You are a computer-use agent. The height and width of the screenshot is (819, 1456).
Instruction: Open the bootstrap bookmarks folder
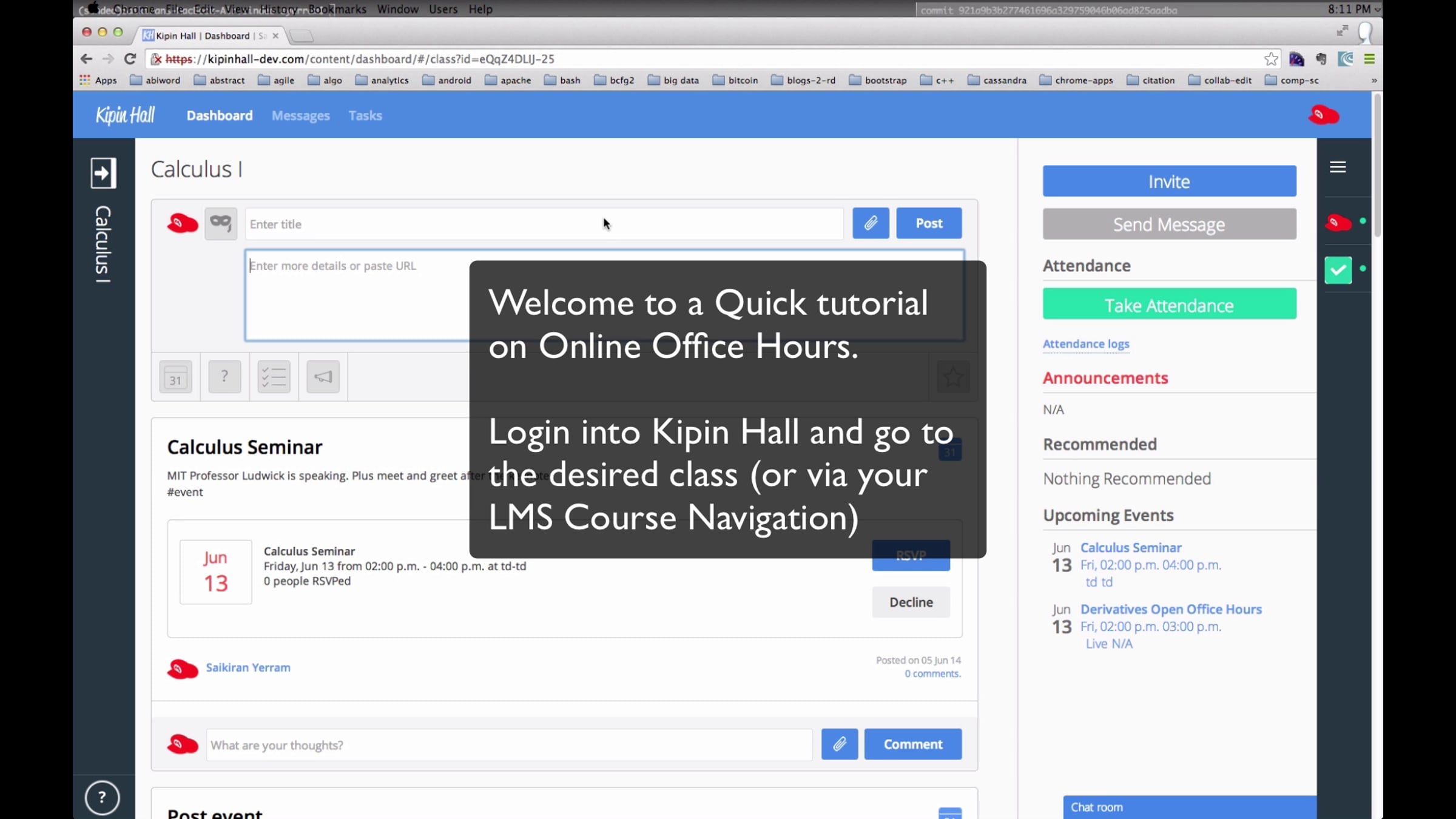pyautogui.click(x=878, y=80)
